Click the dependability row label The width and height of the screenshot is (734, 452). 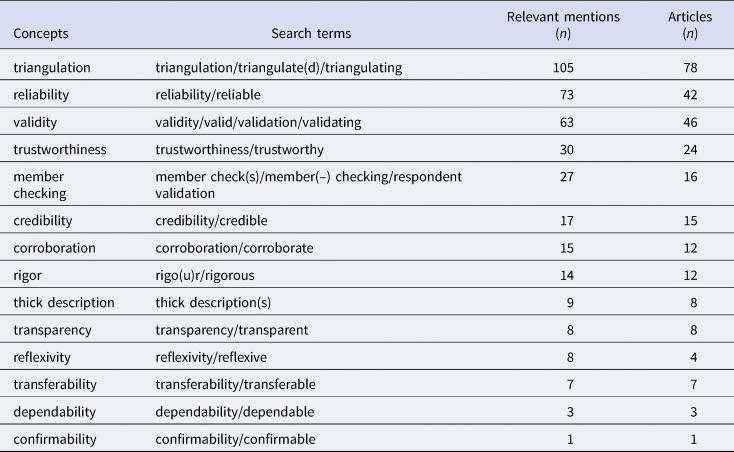[x=55, y=406]
